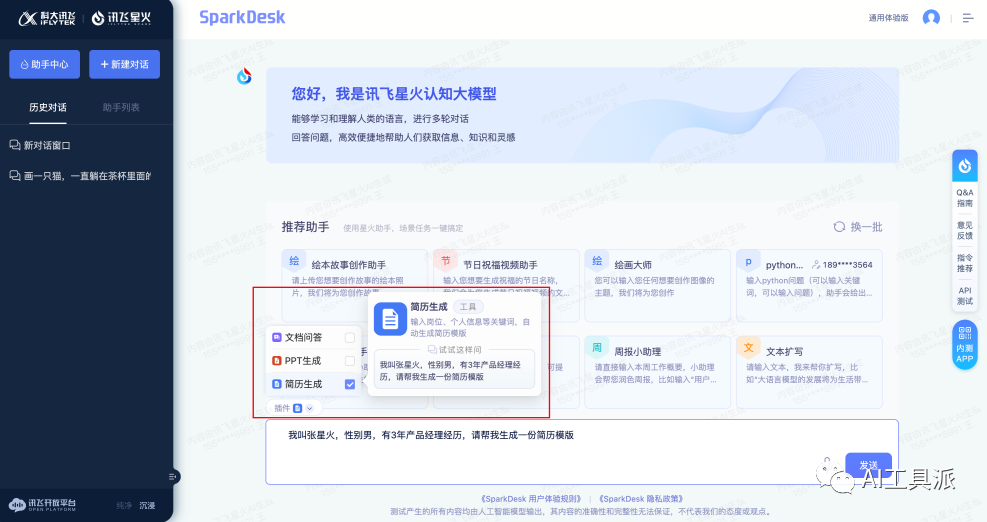Screen dimensions: 987x522
Task: Uncheck the 简历生成 plugin checkbox
Action: click(x=350, y=384)
